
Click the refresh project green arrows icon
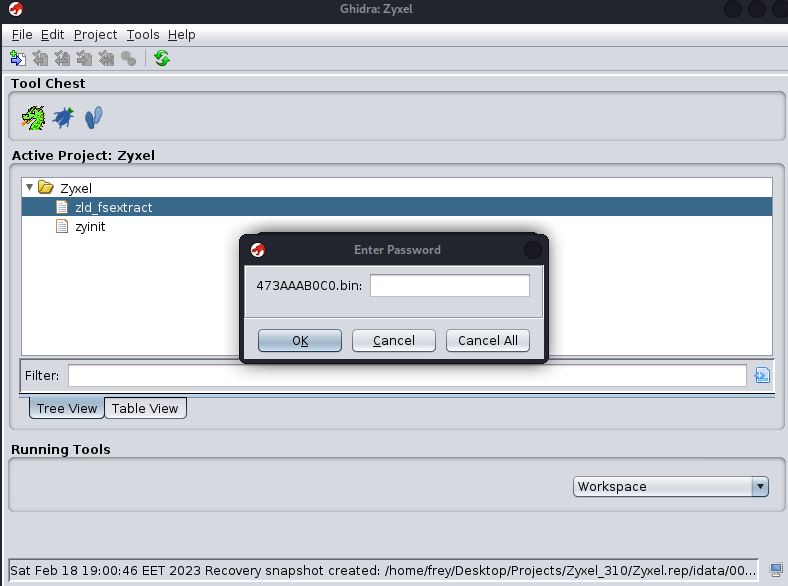(162, 59)
